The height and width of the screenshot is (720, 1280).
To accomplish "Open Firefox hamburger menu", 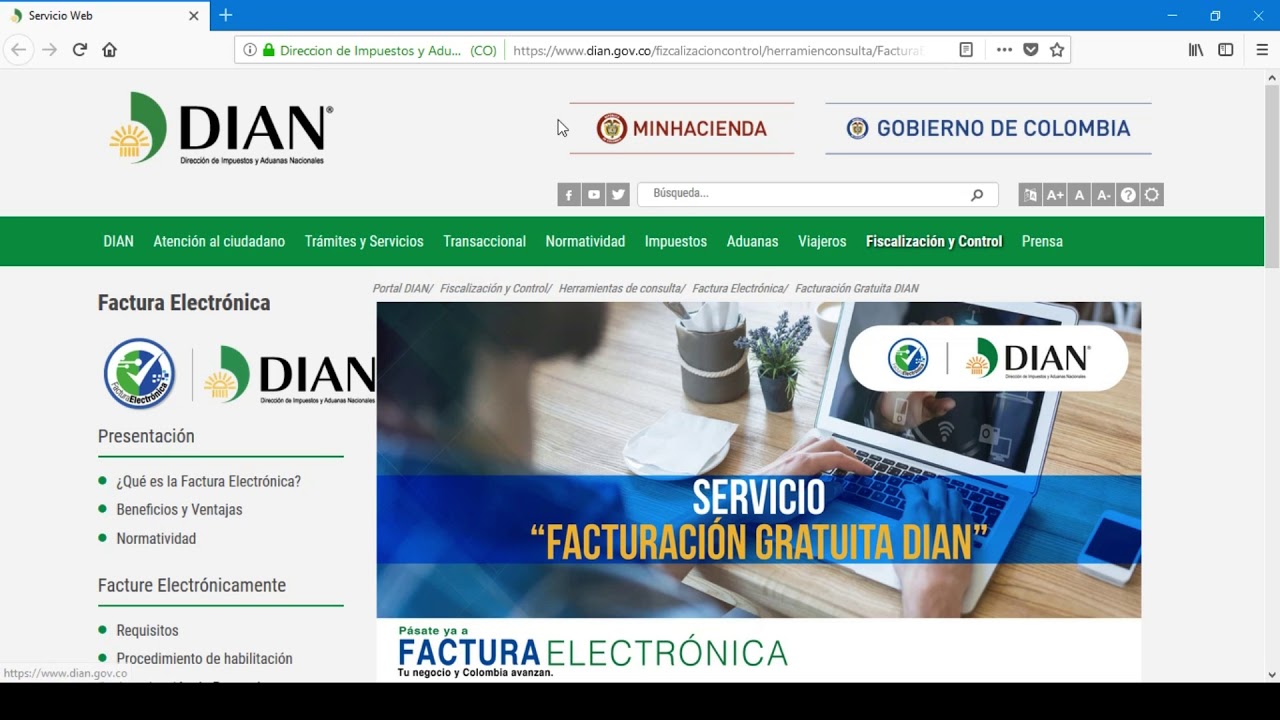I will click(1262, 50).
